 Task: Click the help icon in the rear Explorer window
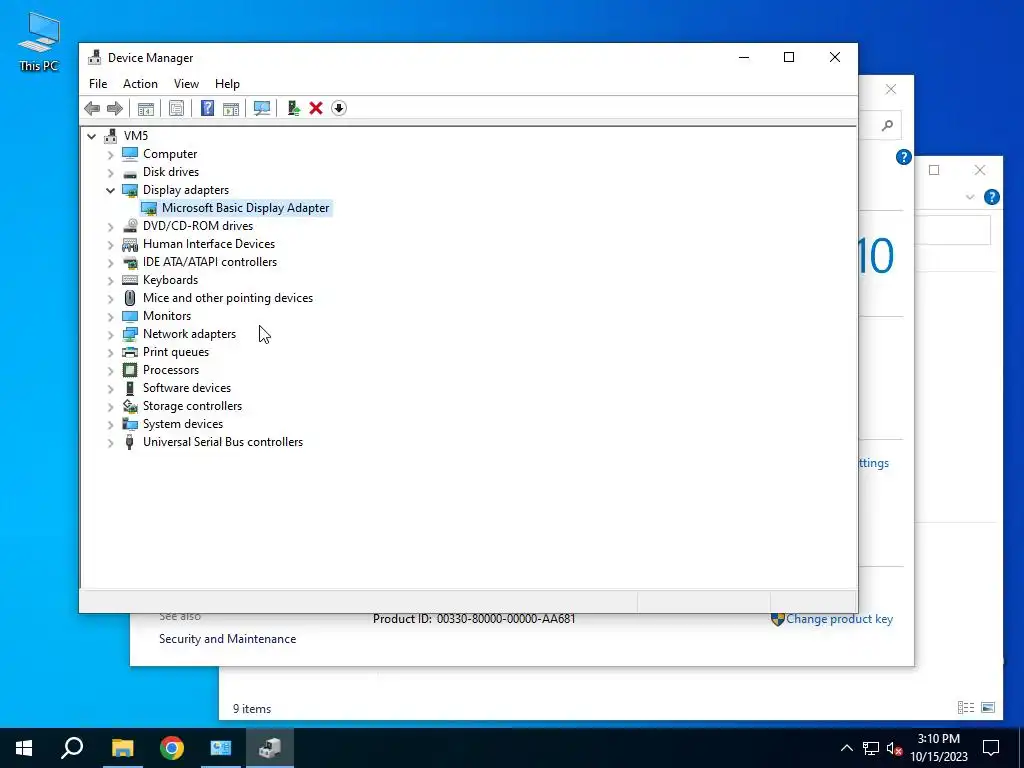tap(991, 197)
